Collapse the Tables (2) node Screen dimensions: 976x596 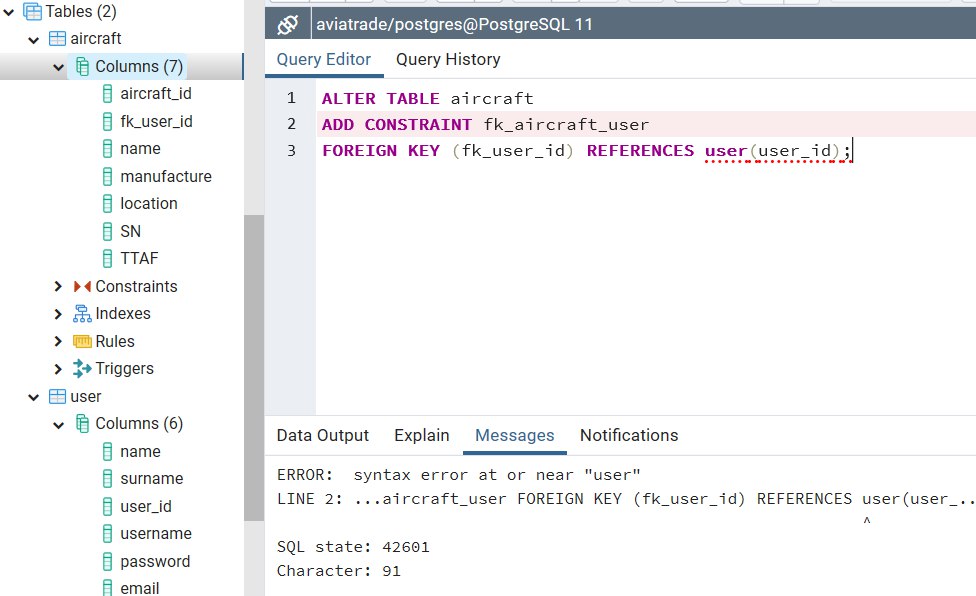pyautogui.click(x=9, y=12)
